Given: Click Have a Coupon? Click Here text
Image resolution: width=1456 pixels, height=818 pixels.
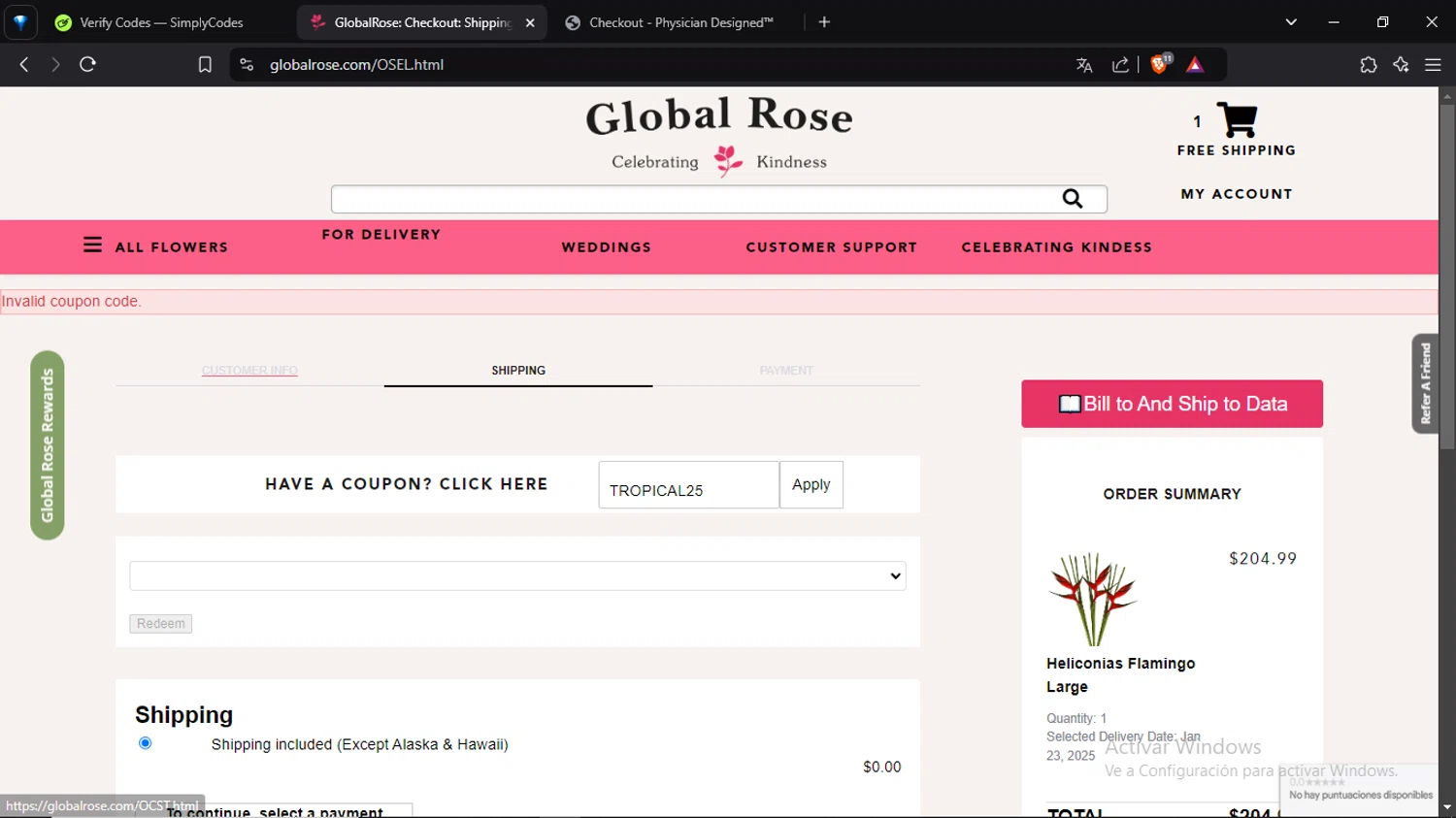Looking at the screenshot, I should pyautogui.click(x=407, y=484).
